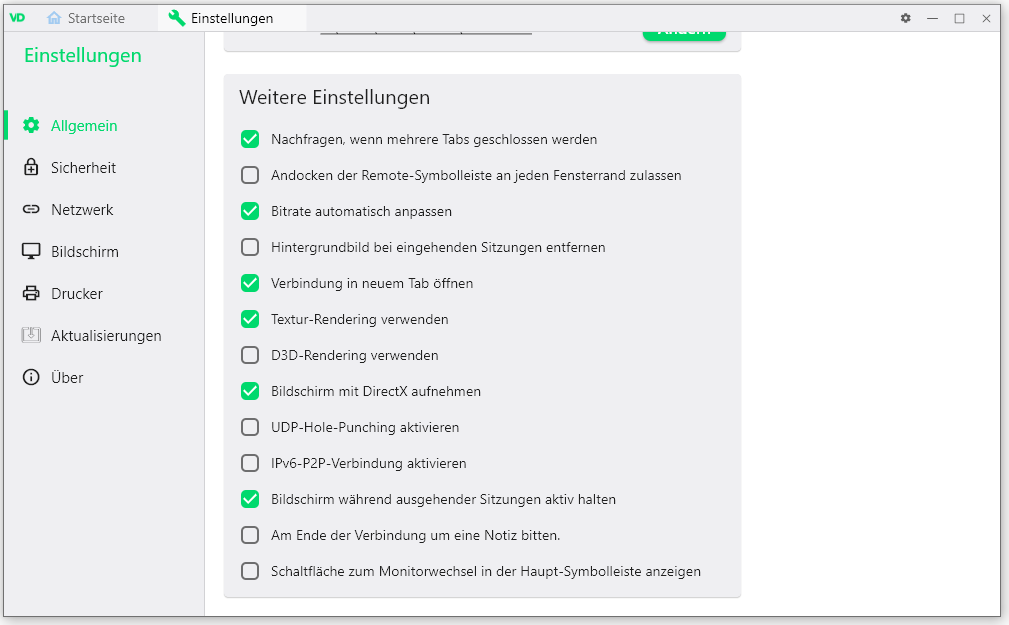The width and height of the screenshot is (1009, 625).
Task: Switch to the Startseite tab
Action: pyautogui.click(x=86, y=18)
